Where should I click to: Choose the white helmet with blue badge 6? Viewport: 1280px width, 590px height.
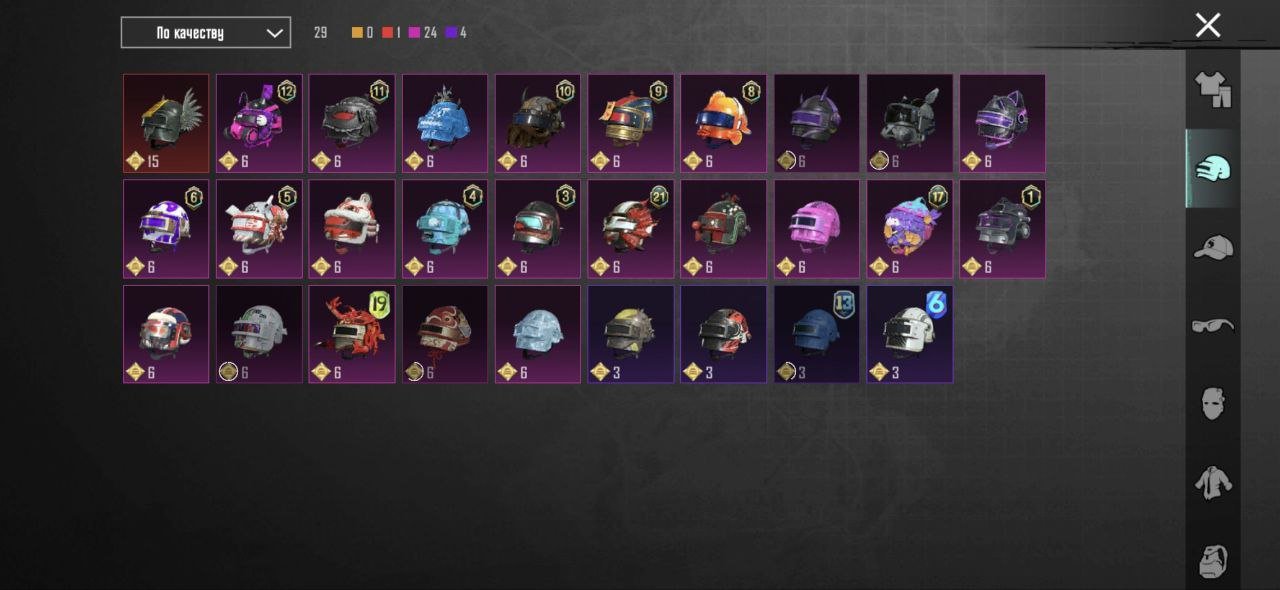coord(910,334)
